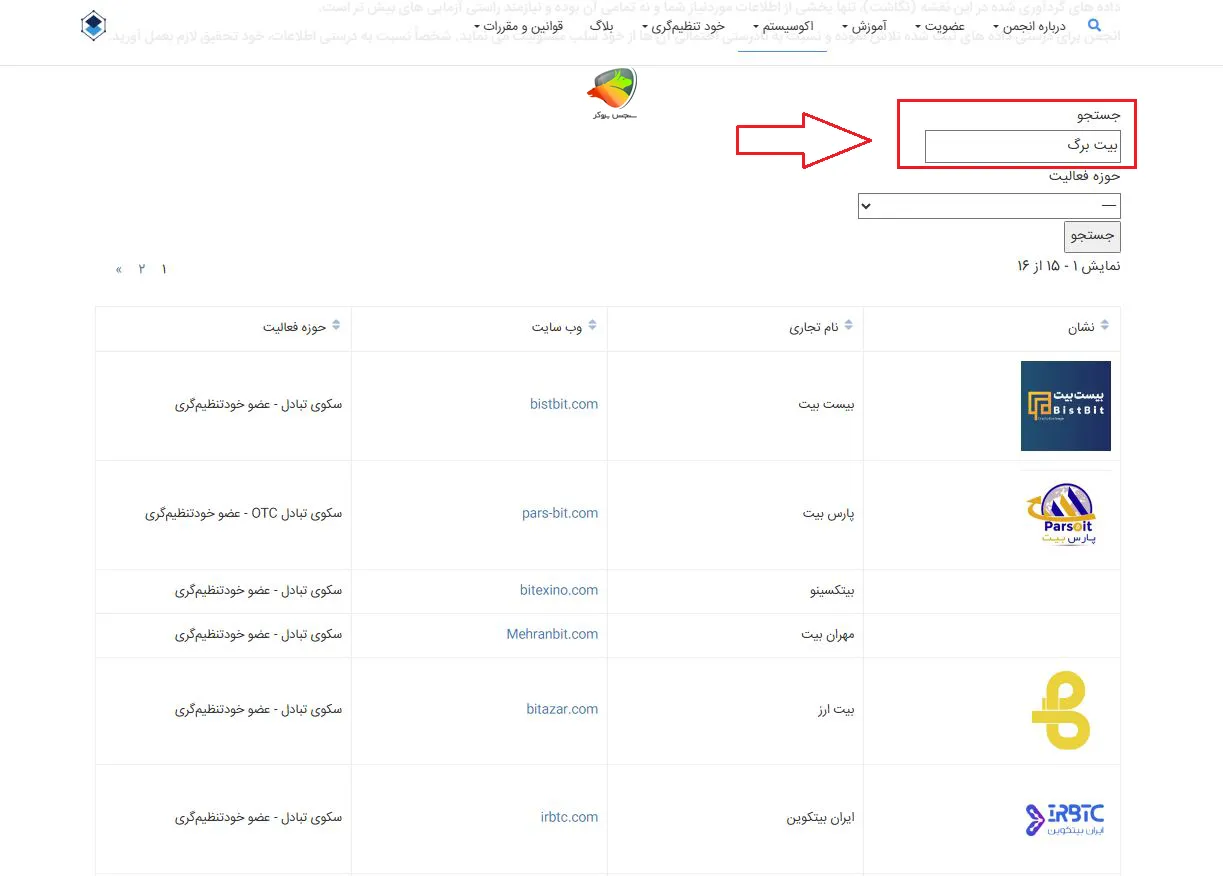
Task: Open the حوزه فعالیت dropdown selector
Action: (989, 206)
